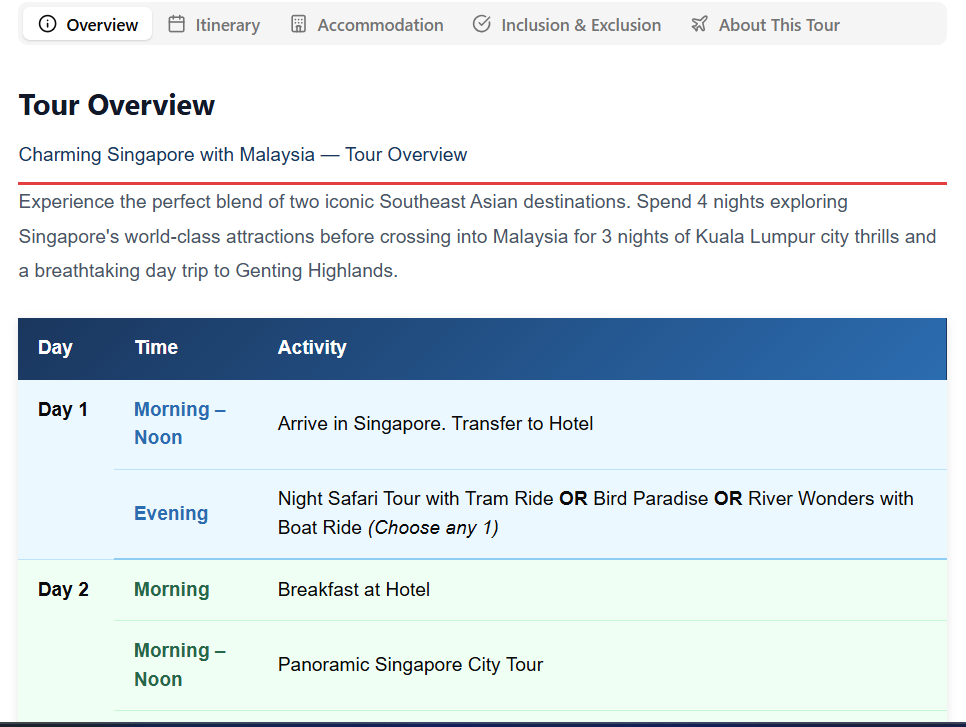The height and width of the screenshot is (727, 966).
Task: Click the Overview info circle icon
Action: pos(47,24)
